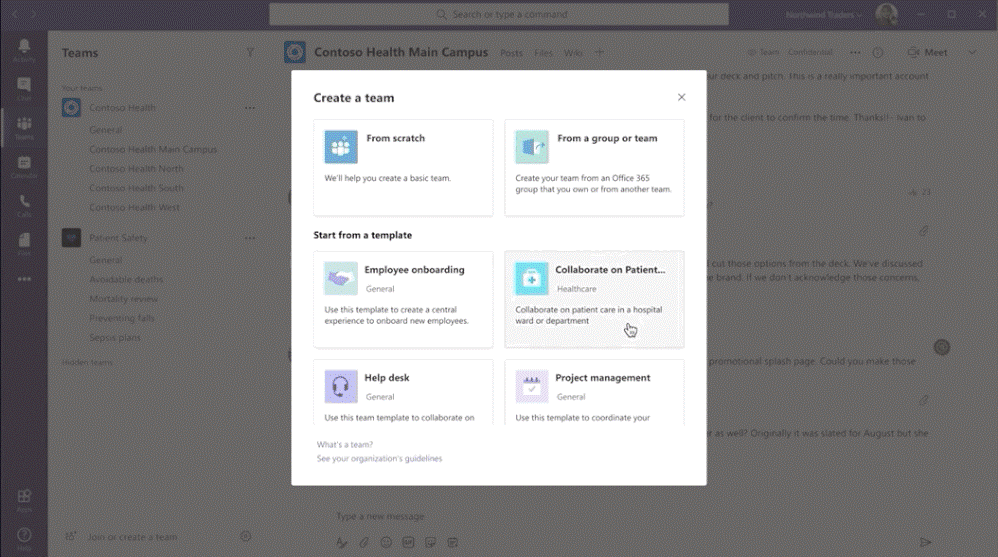This screenshot has width=998, height=557.
Task: Click the filter teams funnel icon
Action: tap(250, 53)
